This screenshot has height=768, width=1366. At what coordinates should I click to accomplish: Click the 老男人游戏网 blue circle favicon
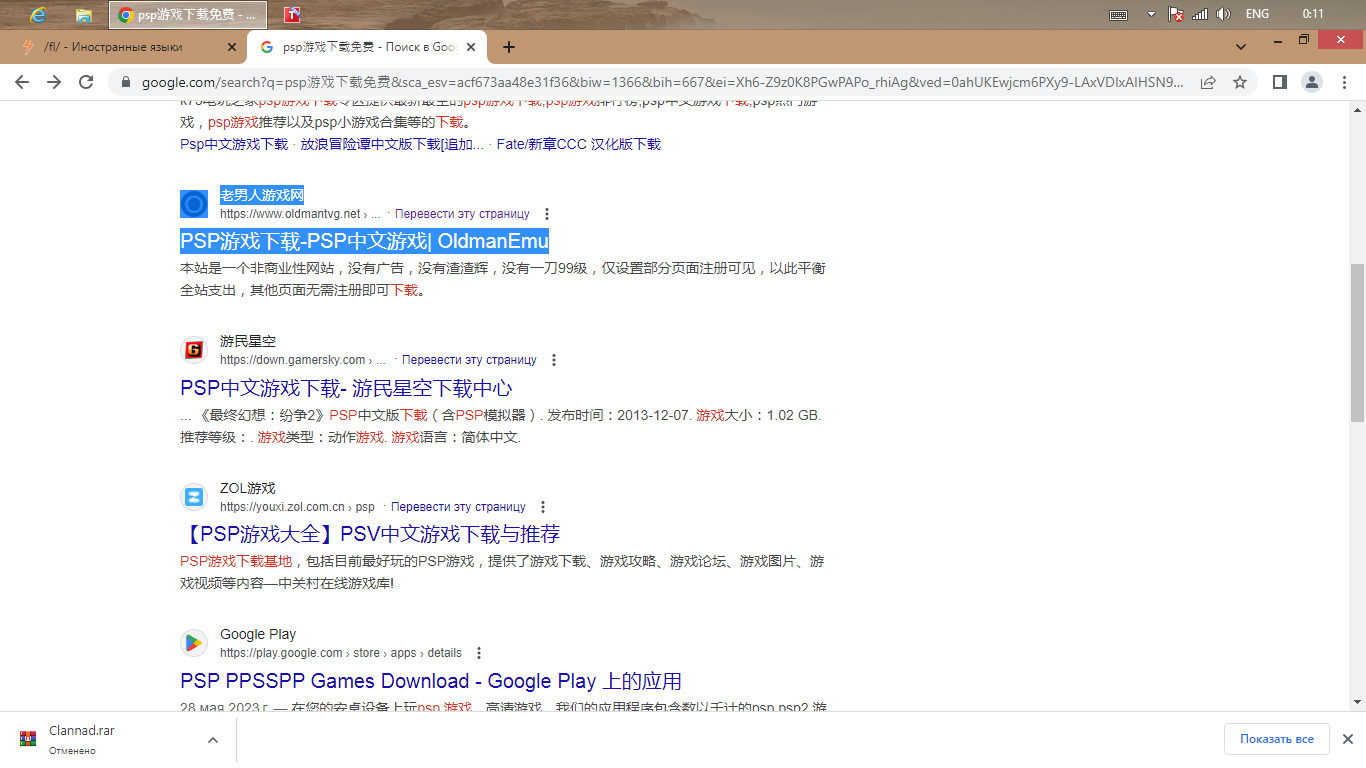194,204
